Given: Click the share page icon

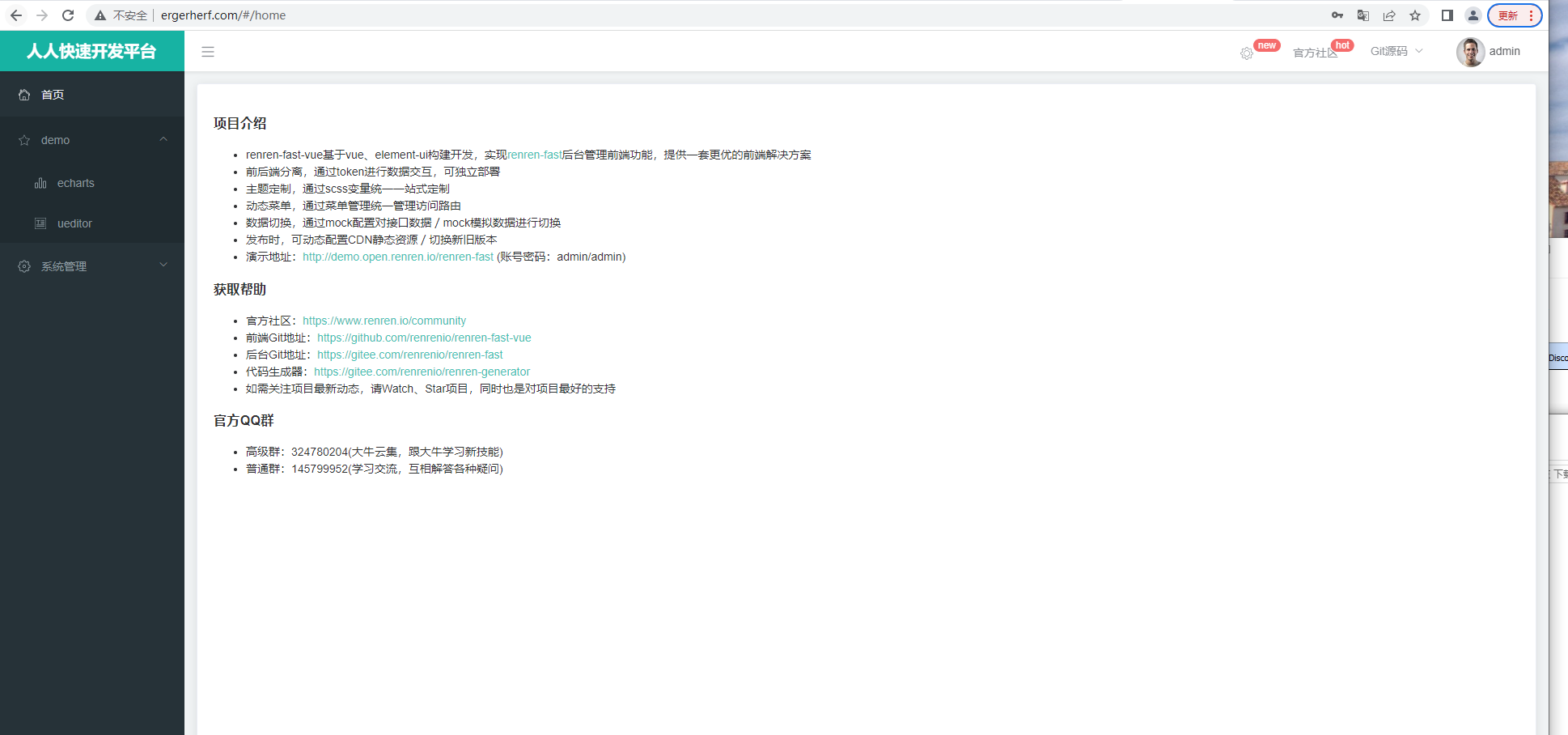Looking at the screenshot, I should click(1389, 15).
